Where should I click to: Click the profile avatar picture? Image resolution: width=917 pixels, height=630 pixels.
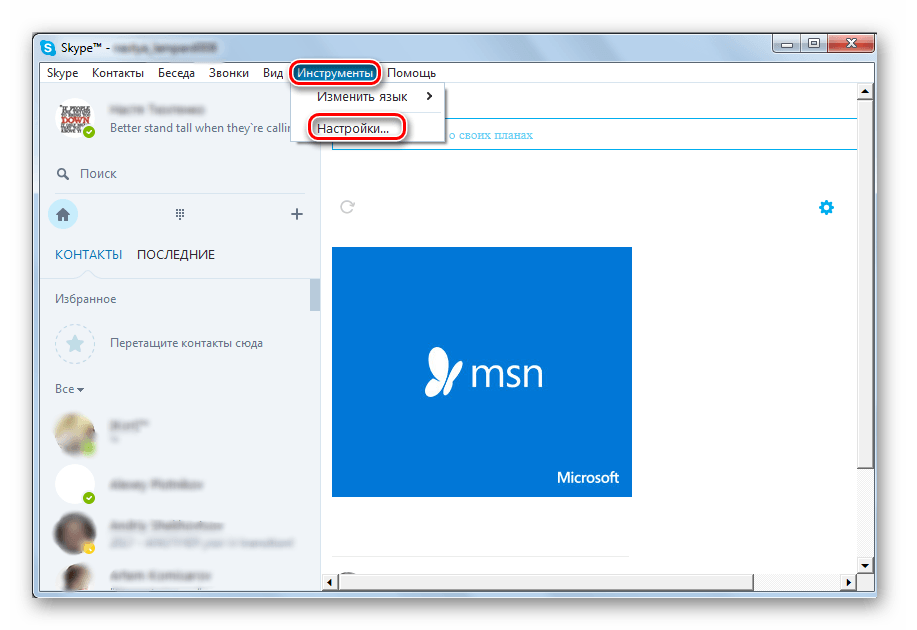[x=75, y=119]
